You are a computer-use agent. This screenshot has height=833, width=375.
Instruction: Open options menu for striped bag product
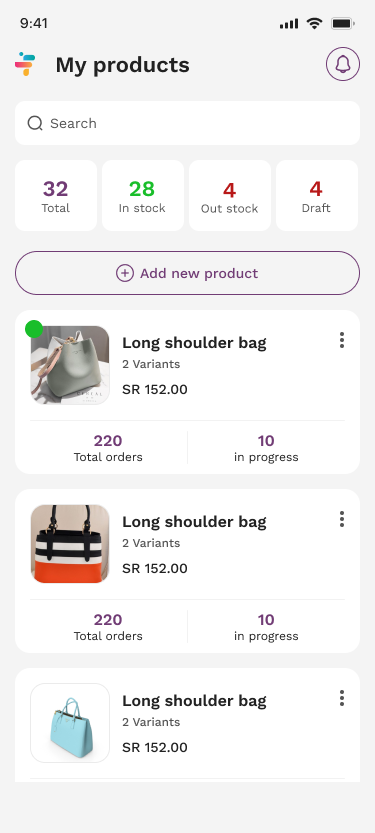tap(342, 519)
